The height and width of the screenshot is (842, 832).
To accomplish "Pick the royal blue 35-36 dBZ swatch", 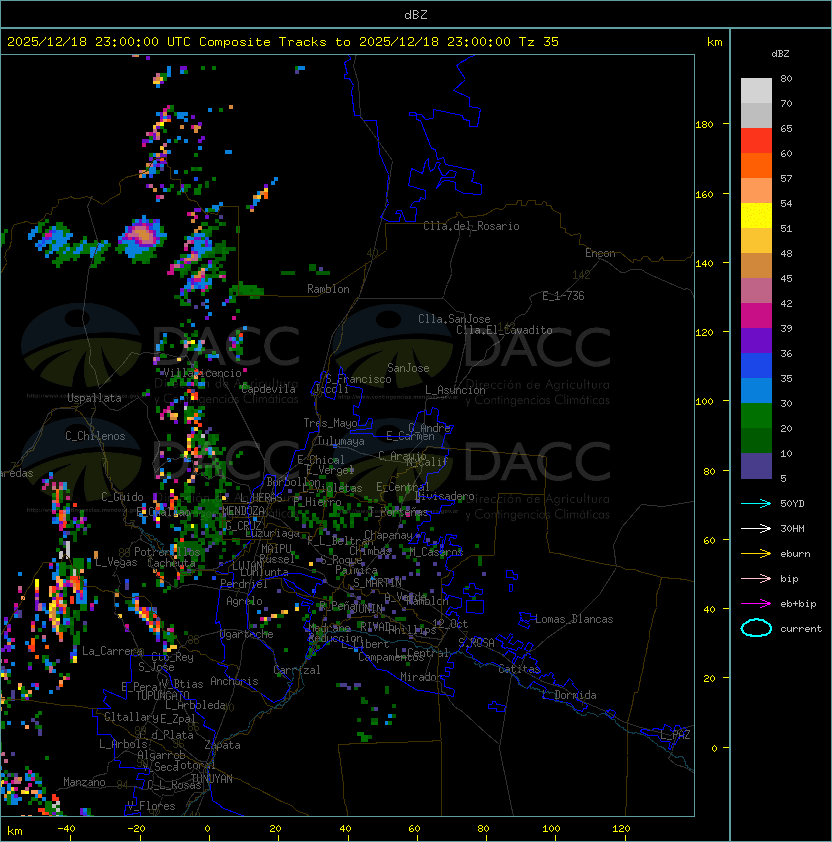I will 756,365.
